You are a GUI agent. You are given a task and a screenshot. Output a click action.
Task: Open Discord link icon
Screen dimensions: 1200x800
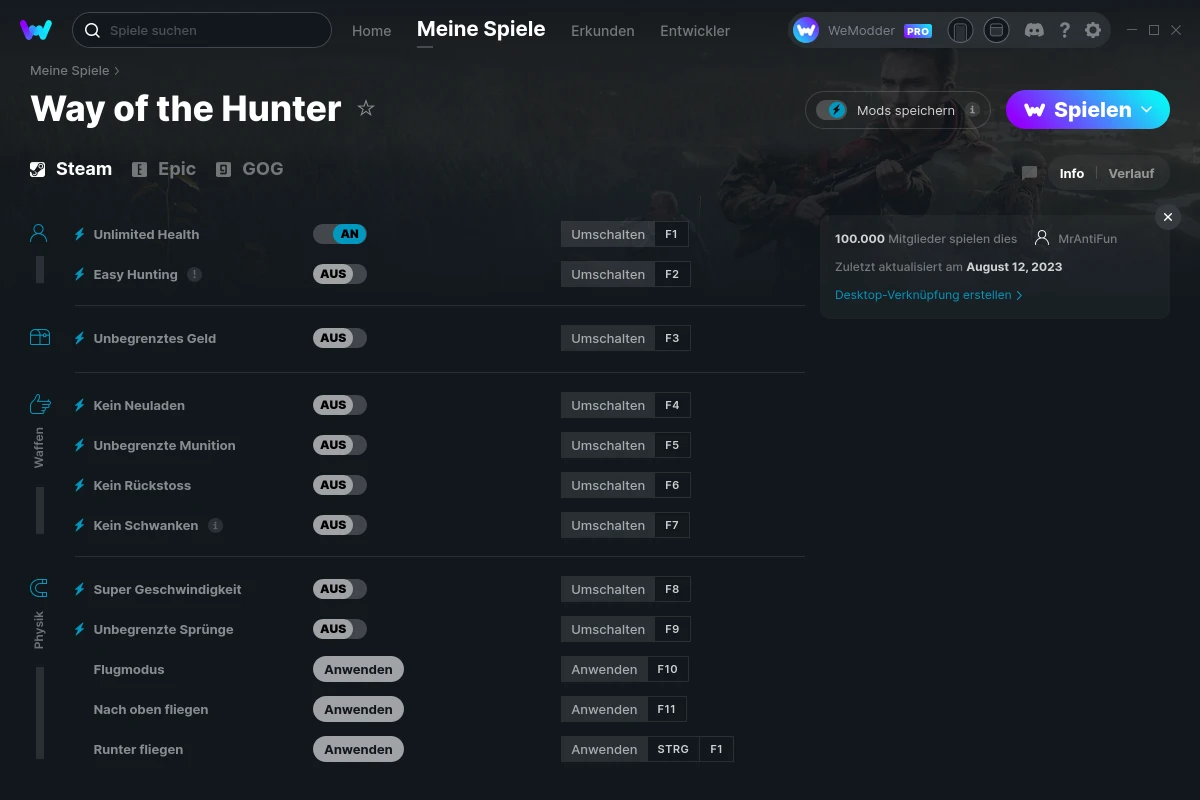tap(1035, 30)
